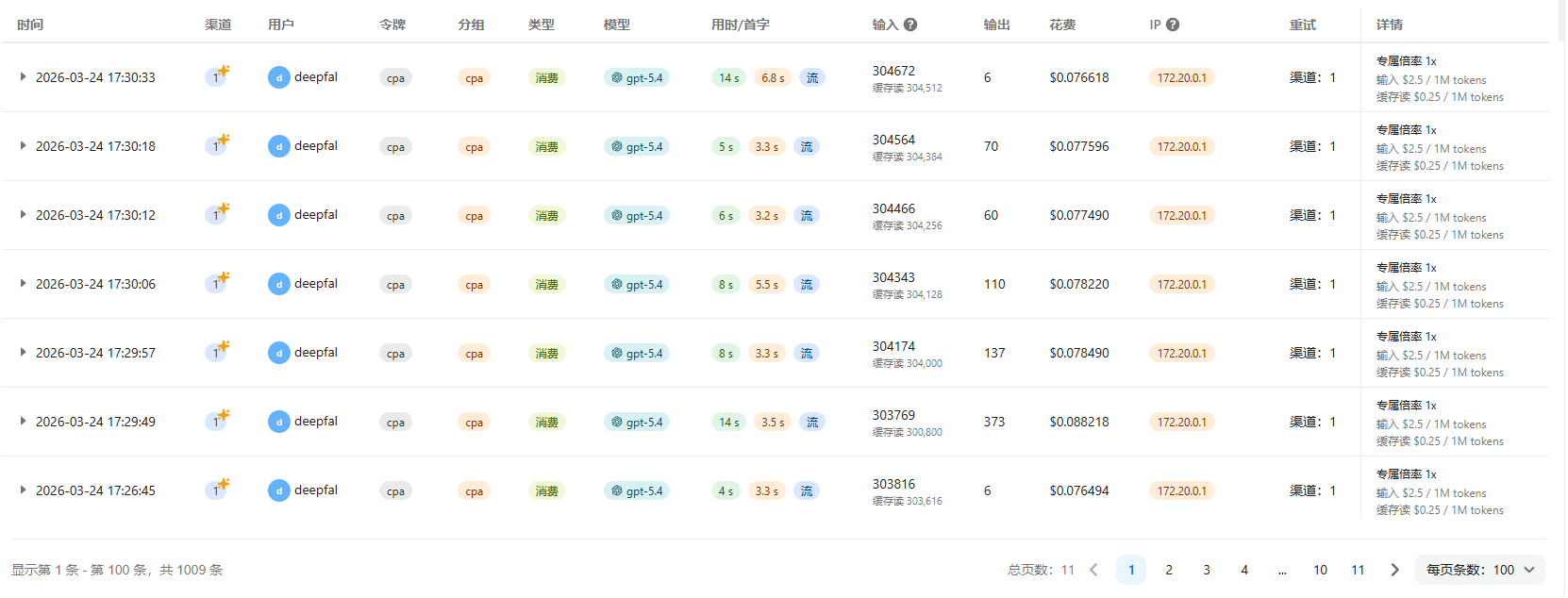The image size is (1568, 598).
Task: Expand the 17:29:57 log row
Action: click(23, 353)
